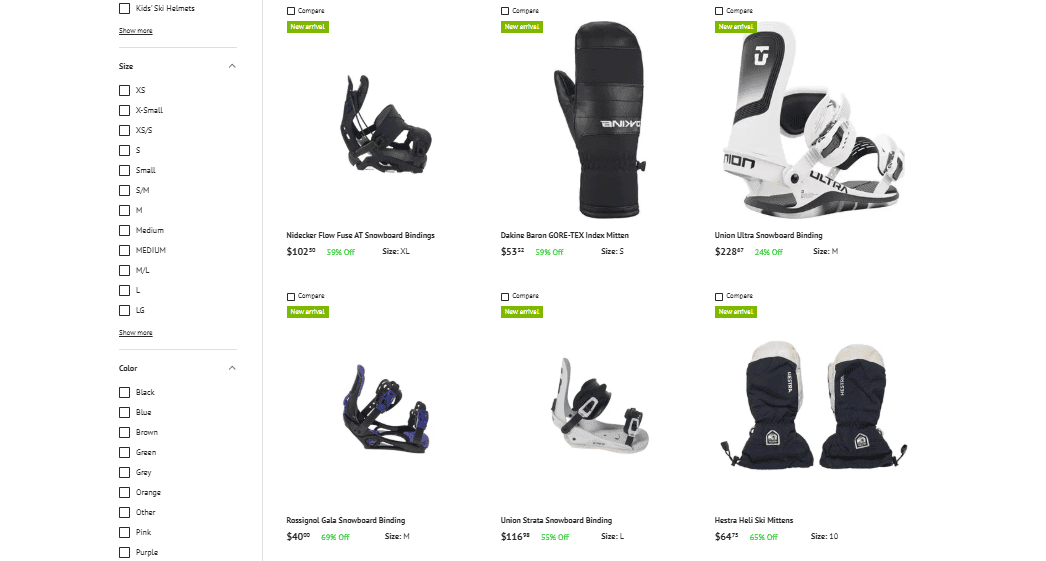Viewport: 1046px width, 561px height.
Task: Tick Compare for Nidecker Flow Fuse bindings
Action: [291, 11]
